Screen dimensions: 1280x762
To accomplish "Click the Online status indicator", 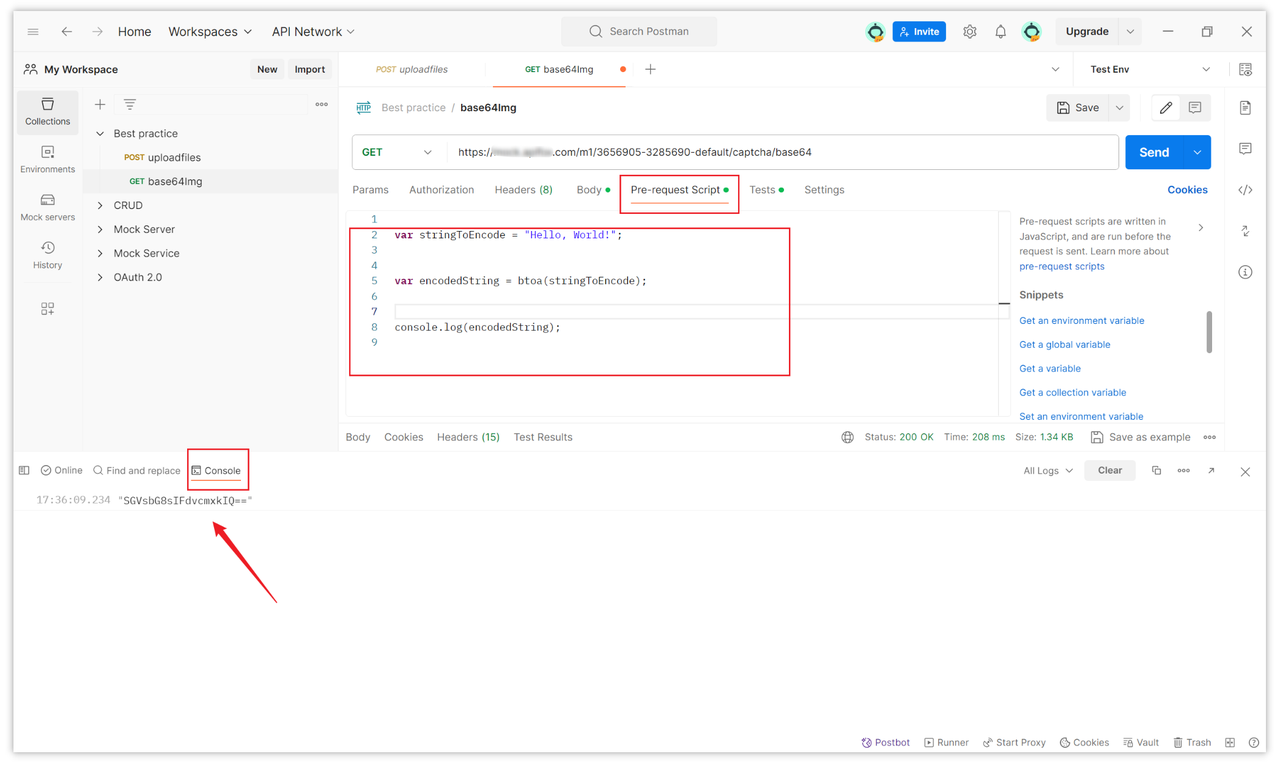I will pyautogui.click(x=61, y=470).
